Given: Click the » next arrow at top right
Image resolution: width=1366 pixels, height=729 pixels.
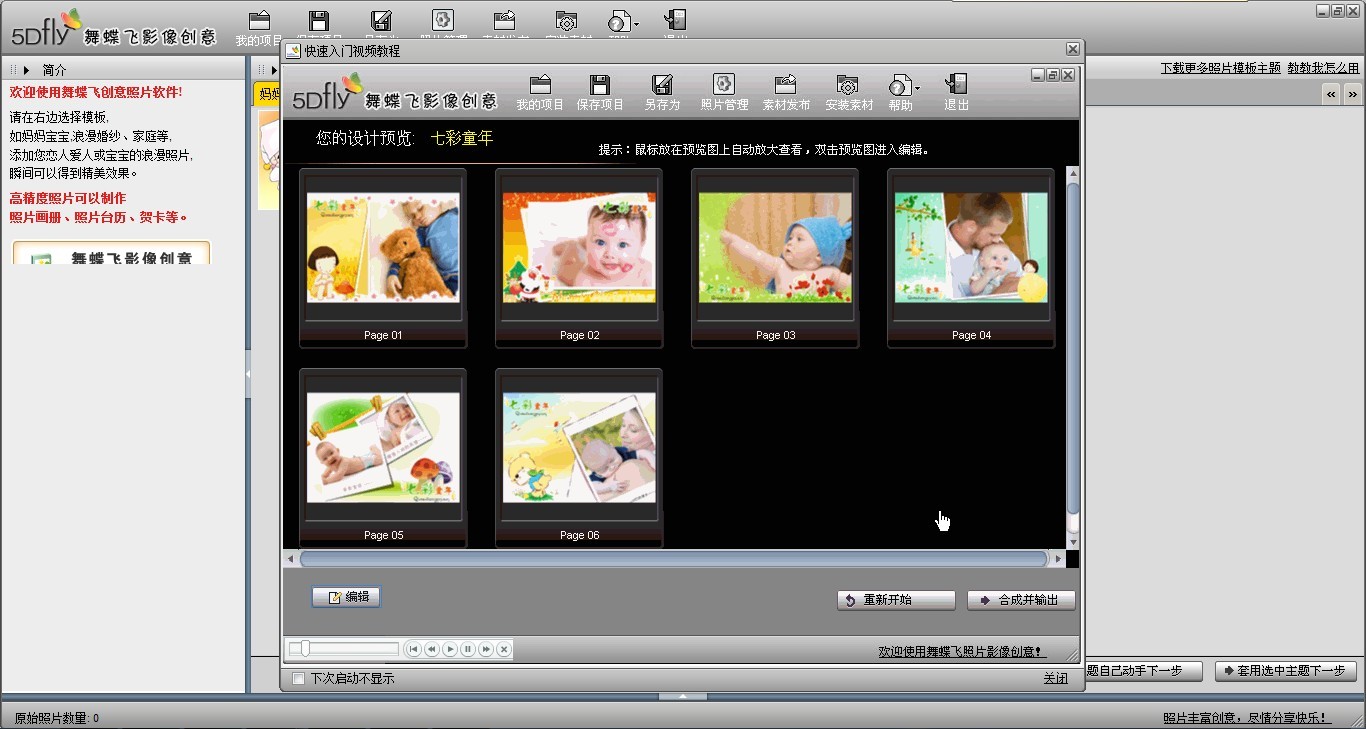Looking at the screenshot, I should click(x=1352, y=94).
